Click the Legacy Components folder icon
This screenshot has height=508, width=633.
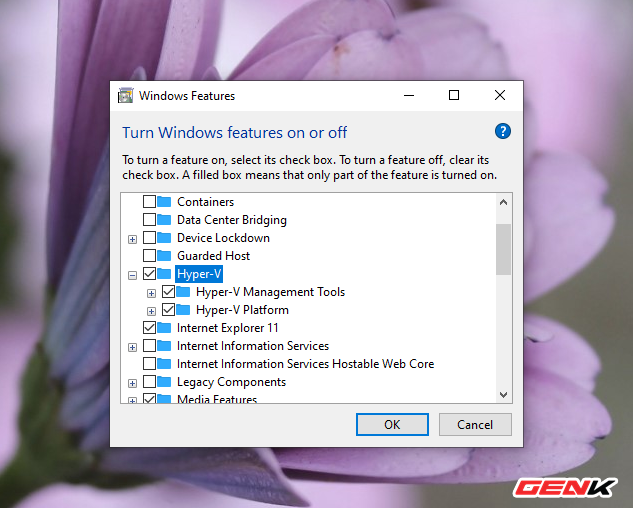click(x=164, y=381)
